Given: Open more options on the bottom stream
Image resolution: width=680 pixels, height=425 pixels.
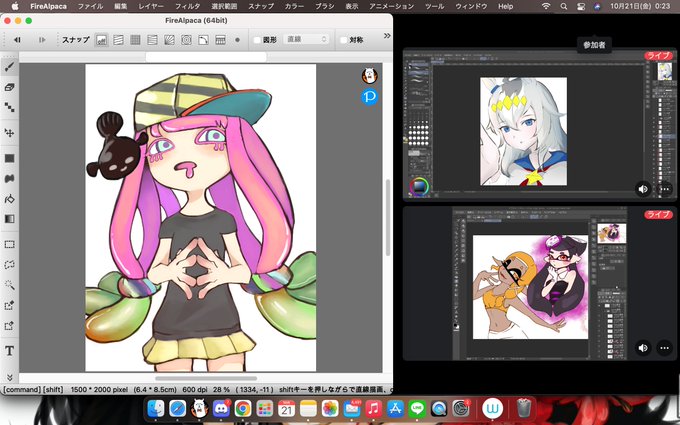Looking at the screenshot, I should click(x=664, y=348).
